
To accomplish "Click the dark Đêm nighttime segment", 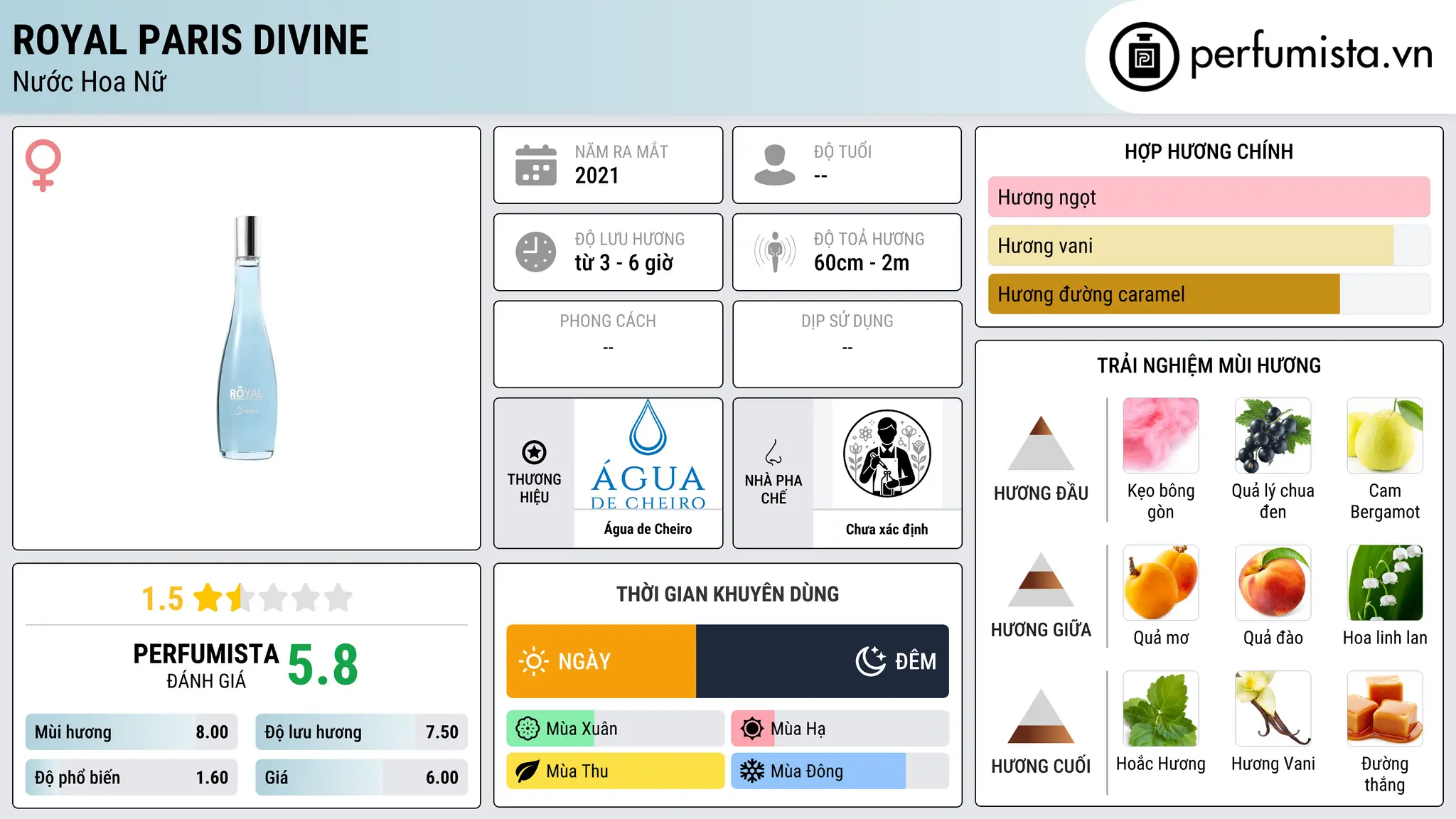I will pyautogui.click(x=823, y=661).
